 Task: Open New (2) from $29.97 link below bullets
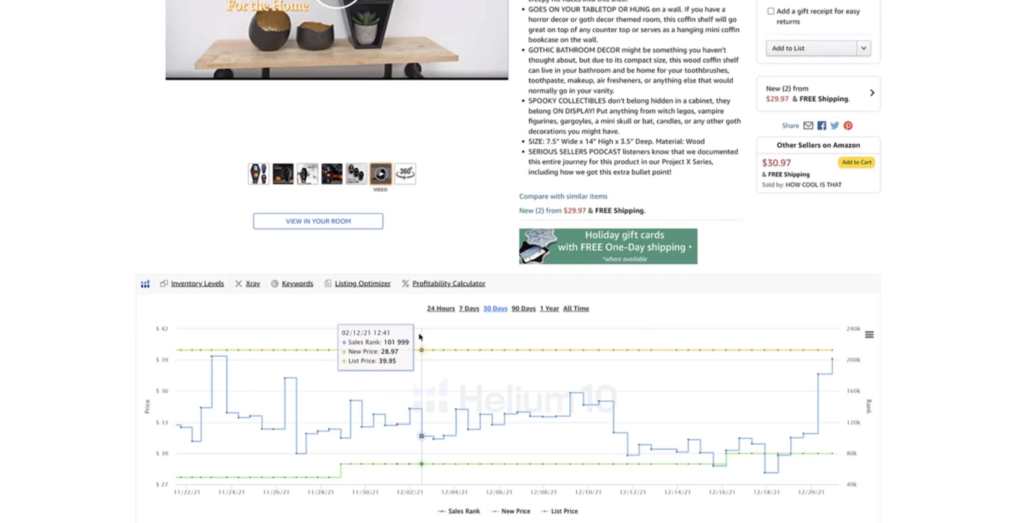[582, 211]
